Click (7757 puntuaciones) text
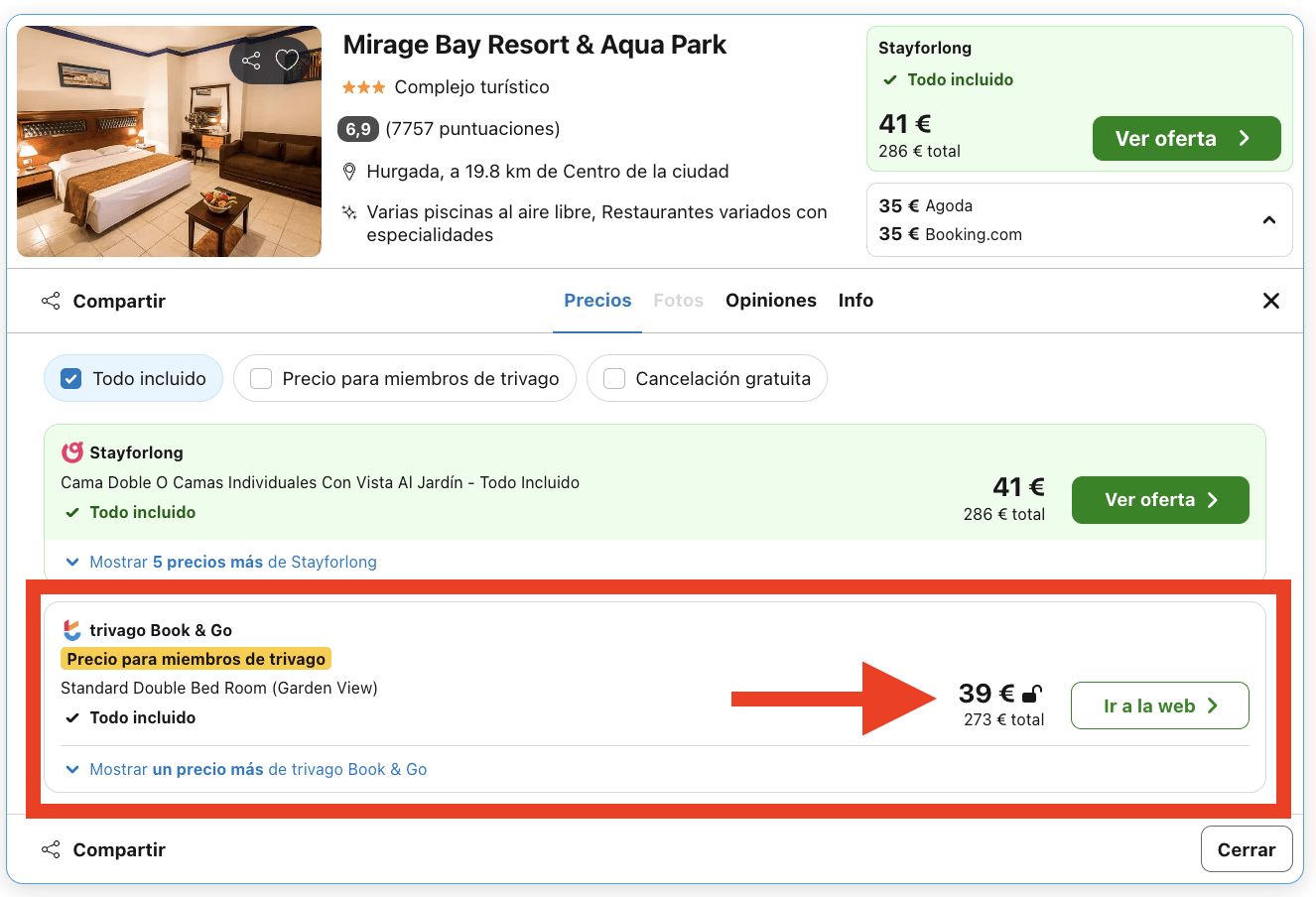This screenshot has height=897, width=1316. pyautogui.click(x=472, y=129)
